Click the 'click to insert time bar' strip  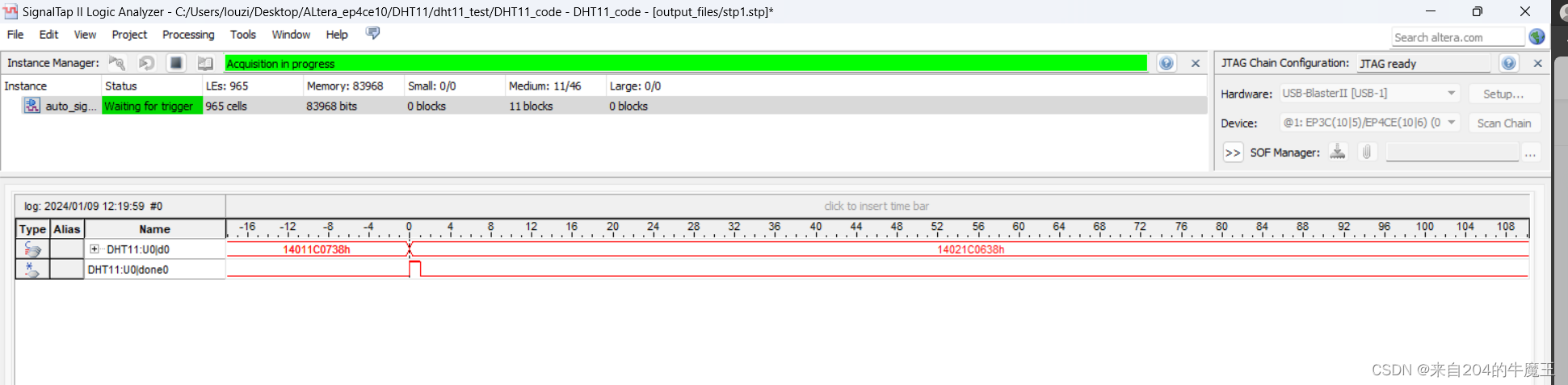pos(877,206)
